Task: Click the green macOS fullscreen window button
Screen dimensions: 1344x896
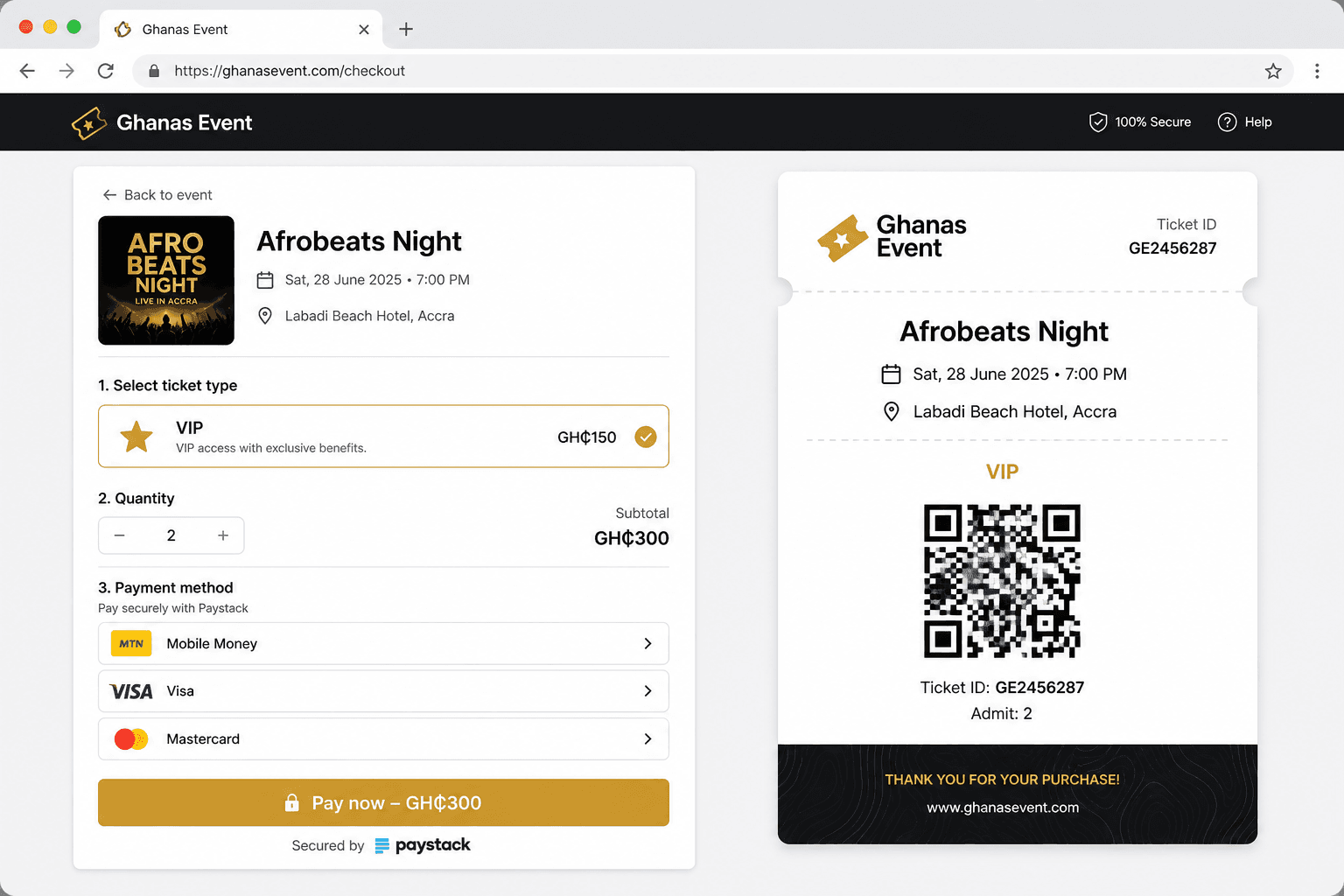Action: coord(74,27)
